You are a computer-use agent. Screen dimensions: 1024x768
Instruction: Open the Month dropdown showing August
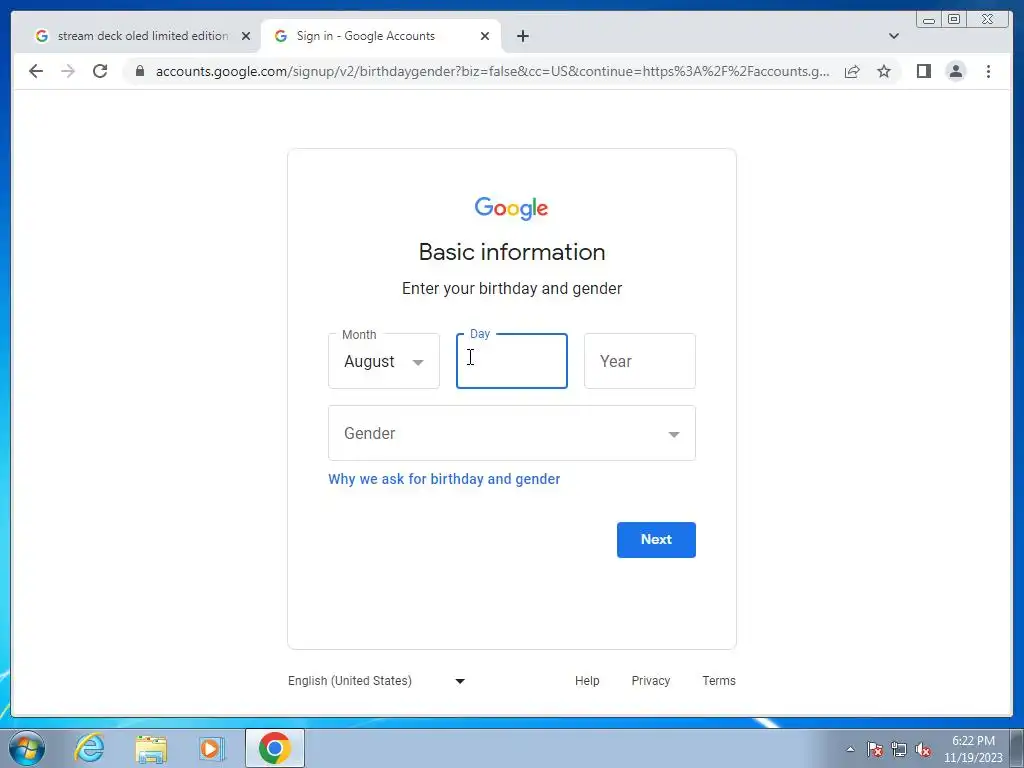pyautogui.click(x=384, y=361)
